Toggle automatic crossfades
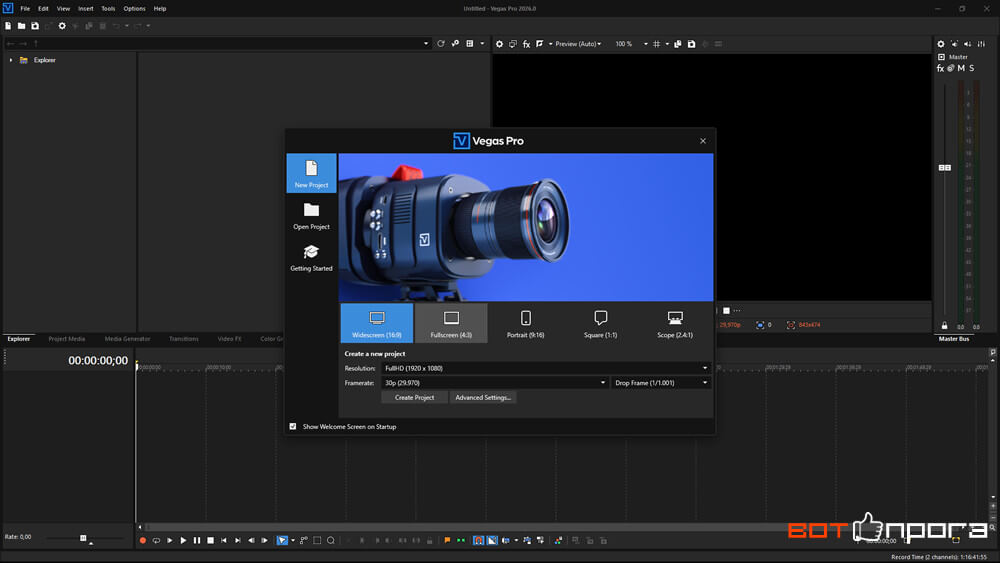This screenshot has width=1000, height=563. (492, 541)
